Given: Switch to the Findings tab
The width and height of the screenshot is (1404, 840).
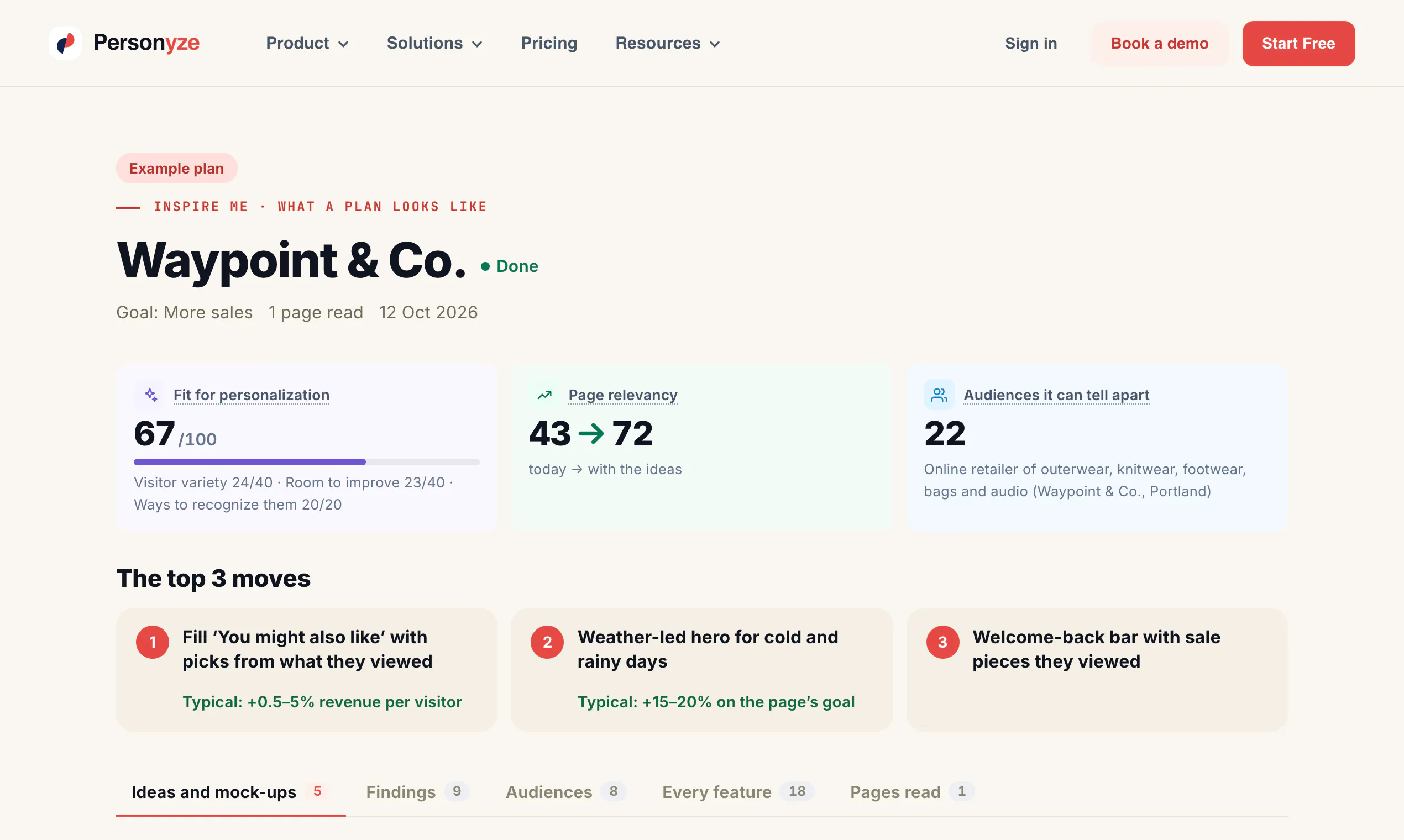Looking at the screenshot, I should click(x=417, y=791).
